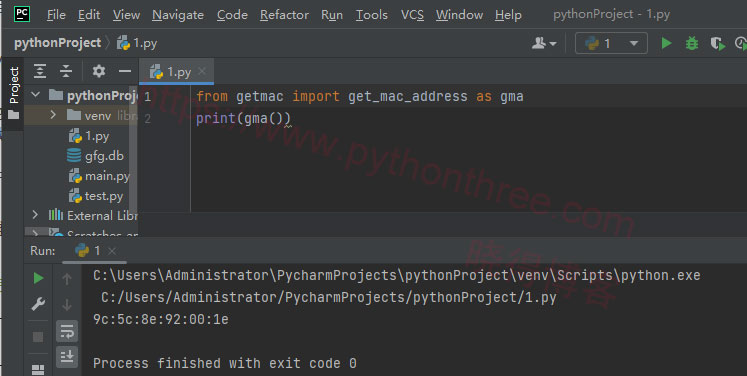The width and height of the screenshot is (747, 376).
Task: Click Collapse All in Project panel
Action: [x=66, y=71]
